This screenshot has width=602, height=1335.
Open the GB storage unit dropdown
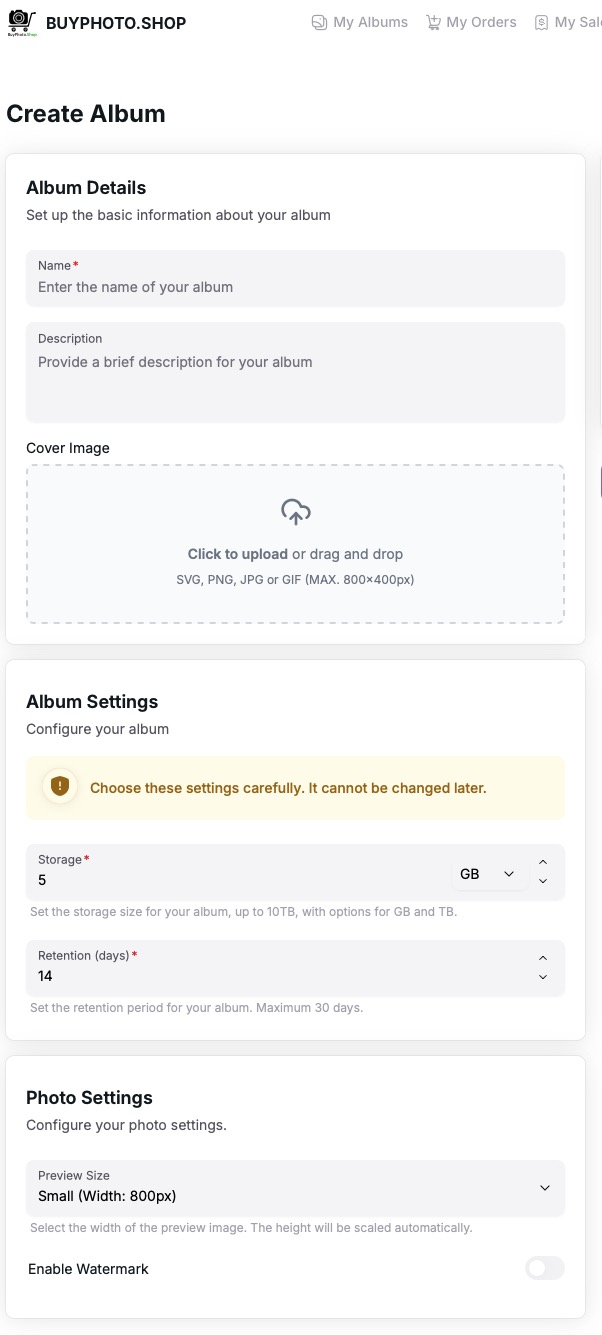click(487, 874)
